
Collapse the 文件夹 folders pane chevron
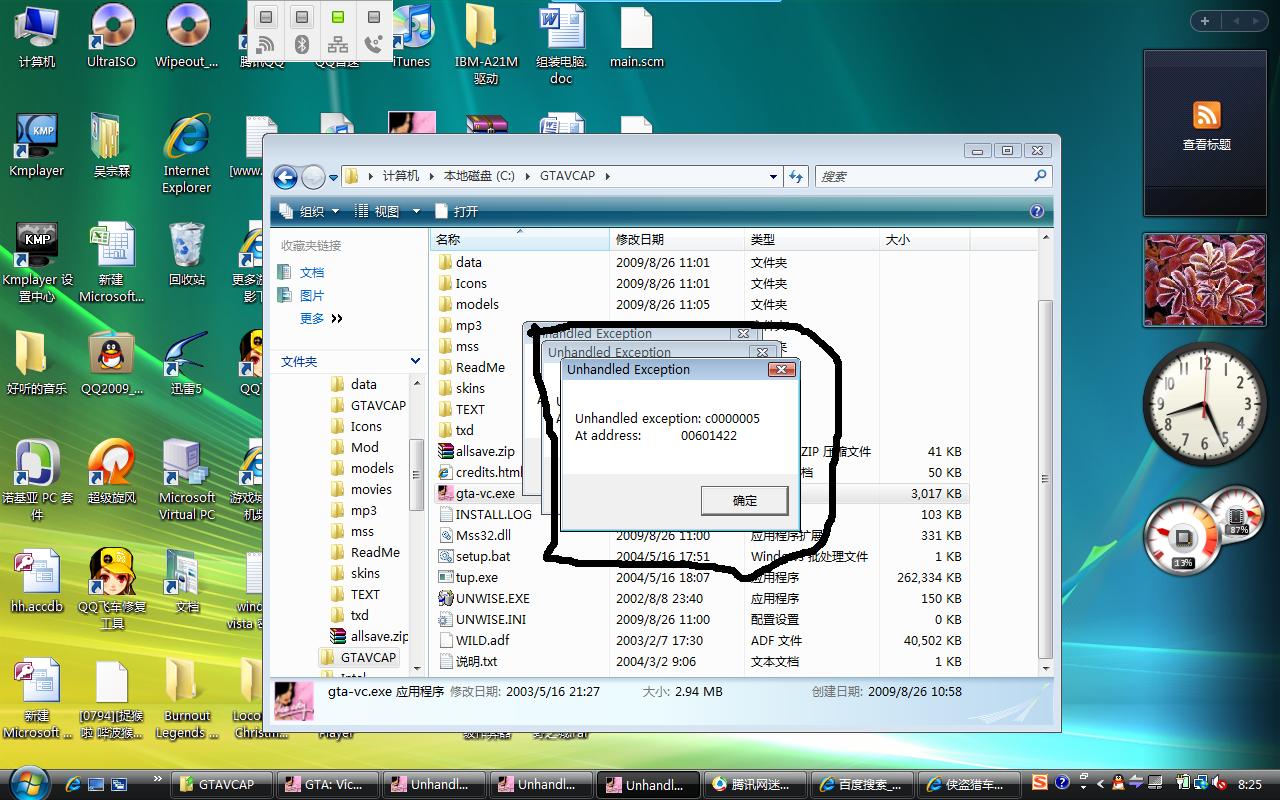415,361
